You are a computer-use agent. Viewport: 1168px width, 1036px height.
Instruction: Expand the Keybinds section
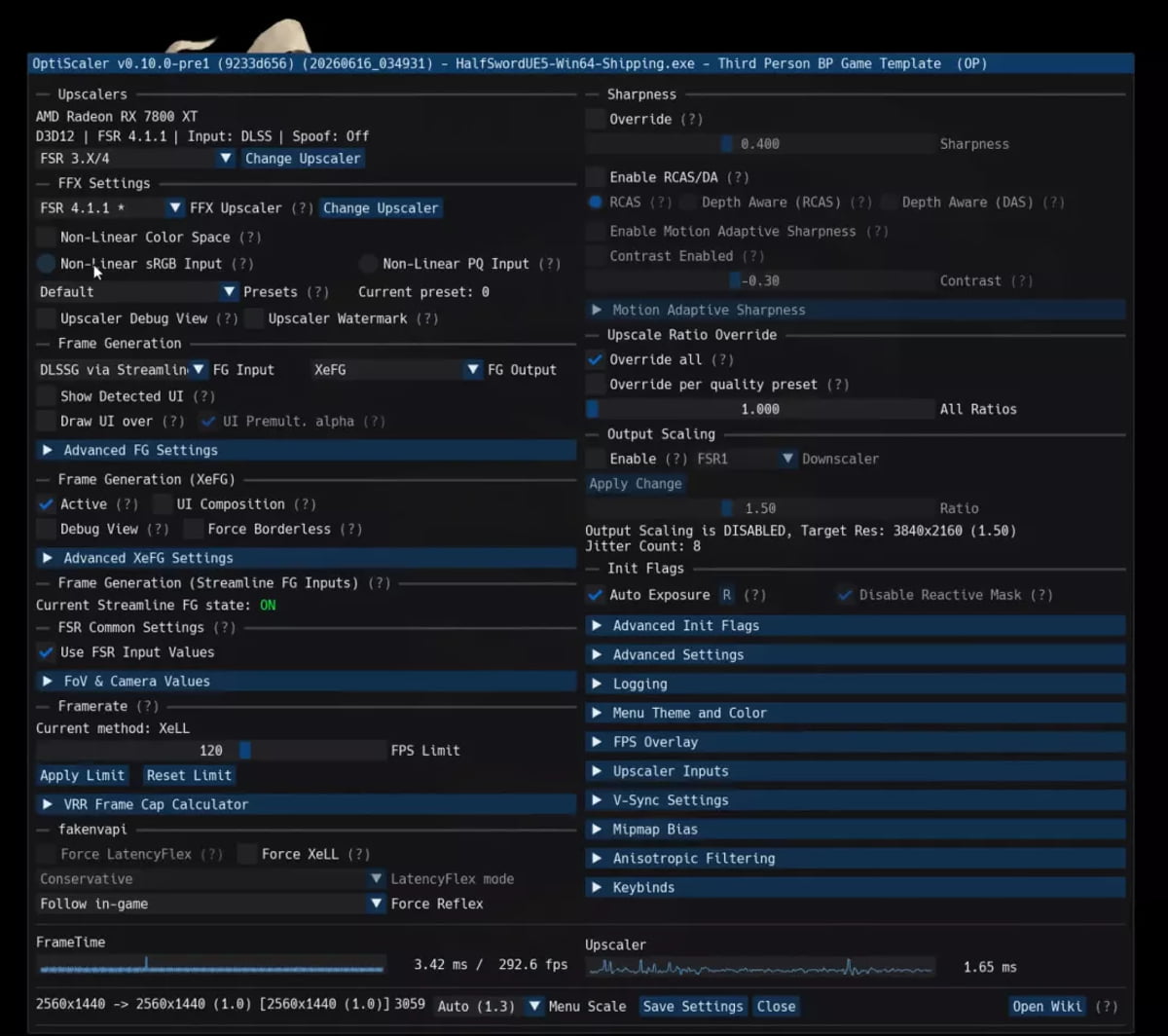click(856, 887)
